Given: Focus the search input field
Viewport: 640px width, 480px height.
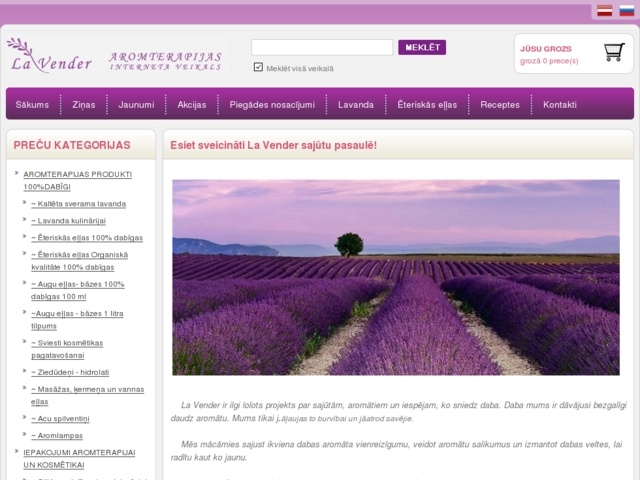Looking at the screenshot, I should [x=322, y=47].
